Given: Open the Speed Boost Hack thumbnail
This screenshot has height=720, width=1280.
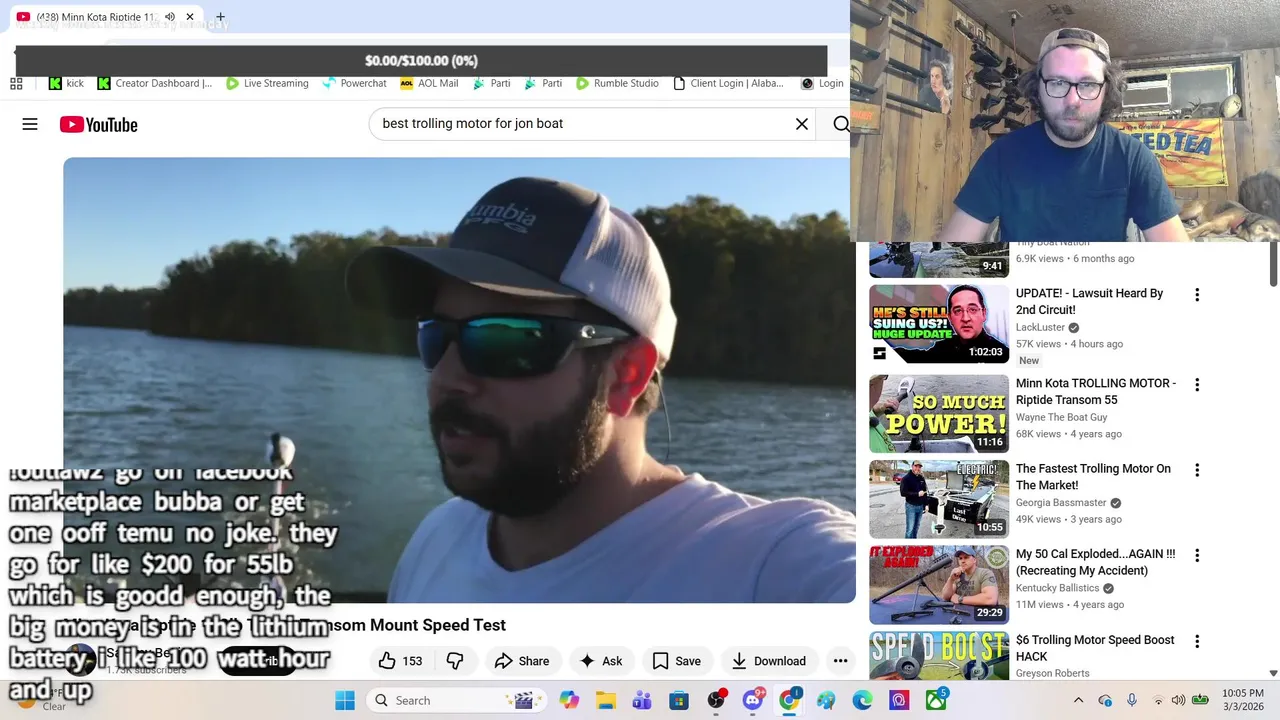Looking at the screenshot, I should pyautogui.click(x=939, y=655).
